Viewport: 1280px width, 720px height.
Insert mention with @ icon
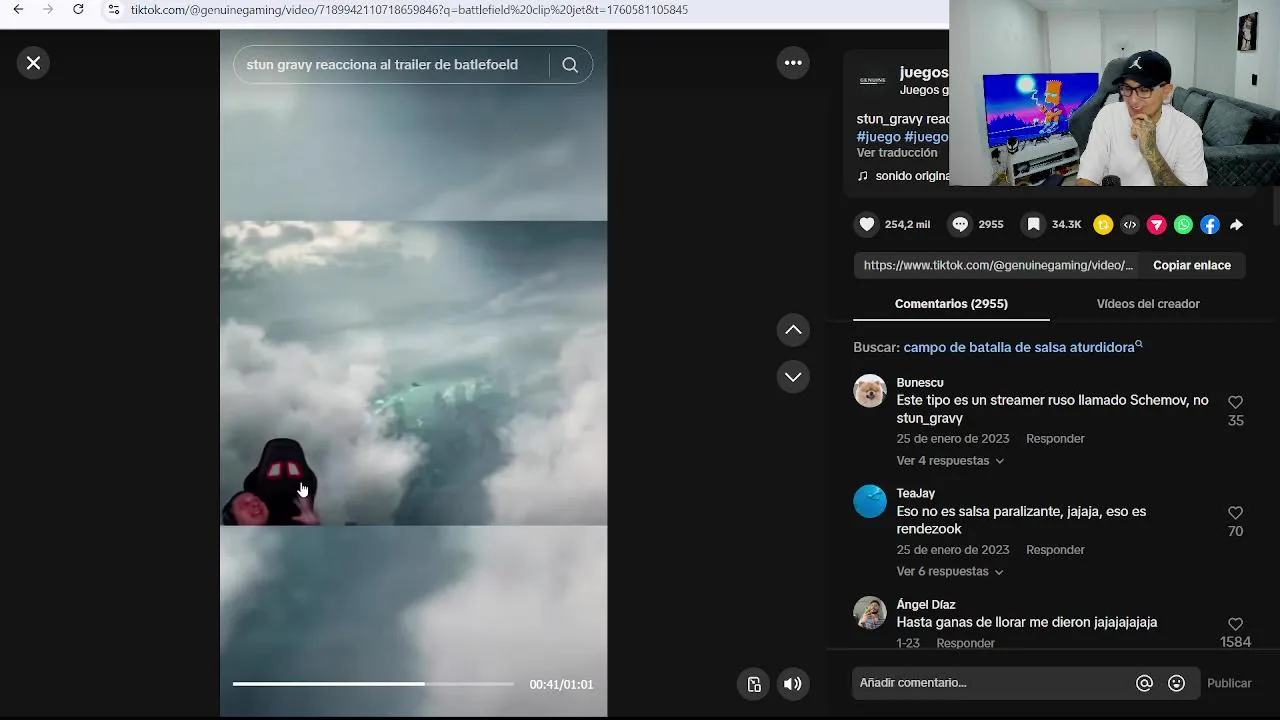(1145, 683)
